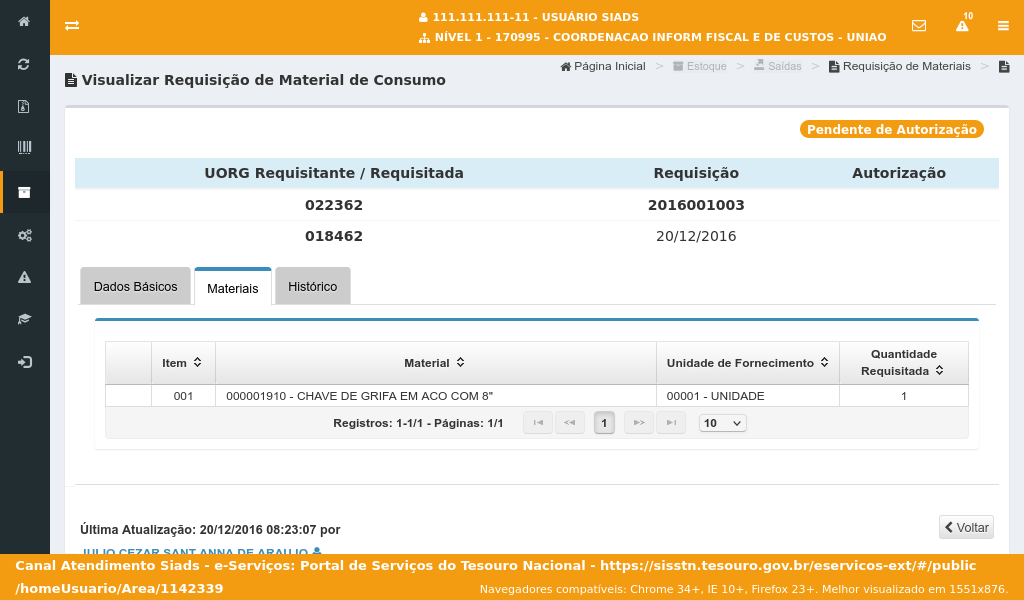
Task: Switch to Histórico tab
Action: [x=313, y=286]
